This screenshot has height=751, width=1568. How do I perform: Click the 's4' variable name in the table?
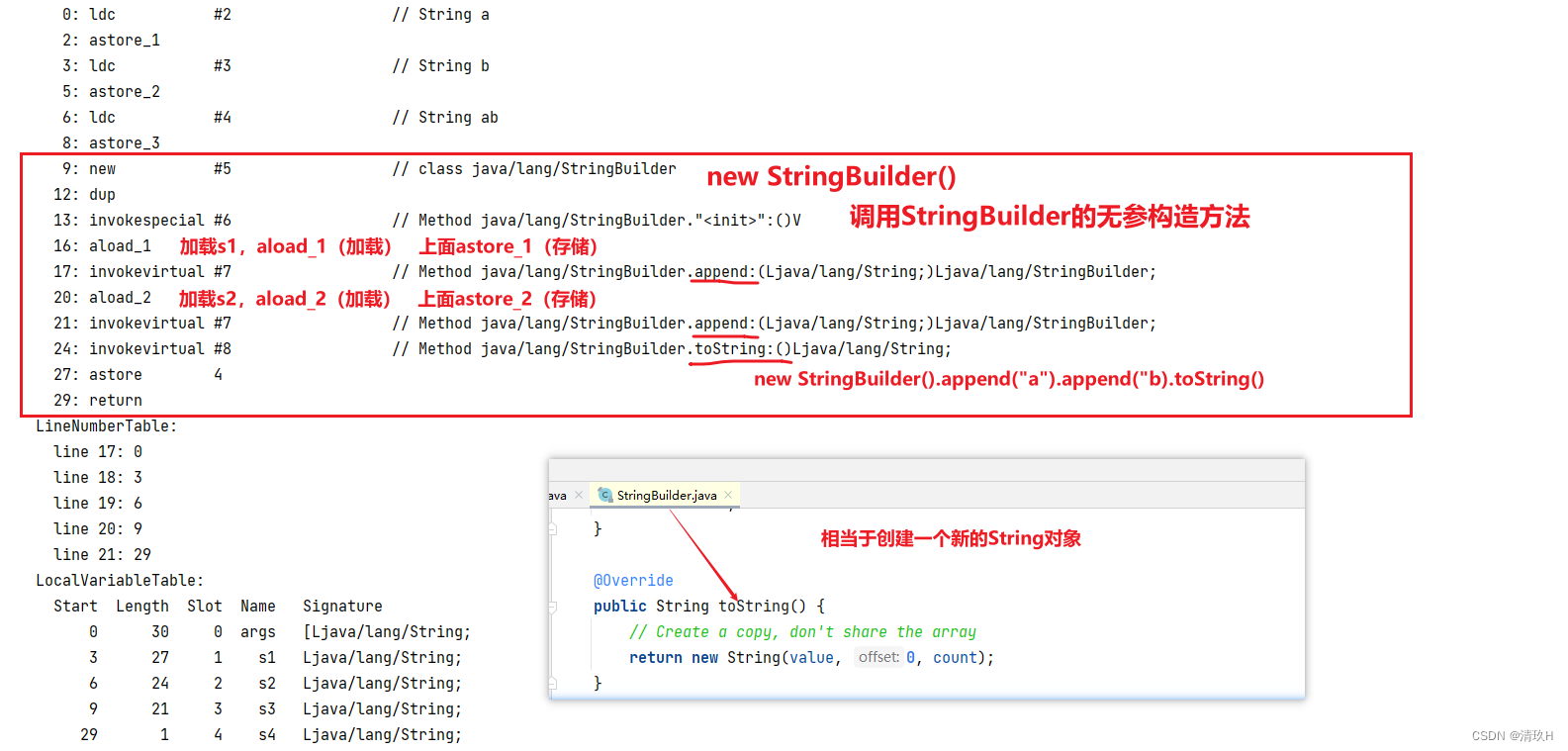[x=267, y=735]
